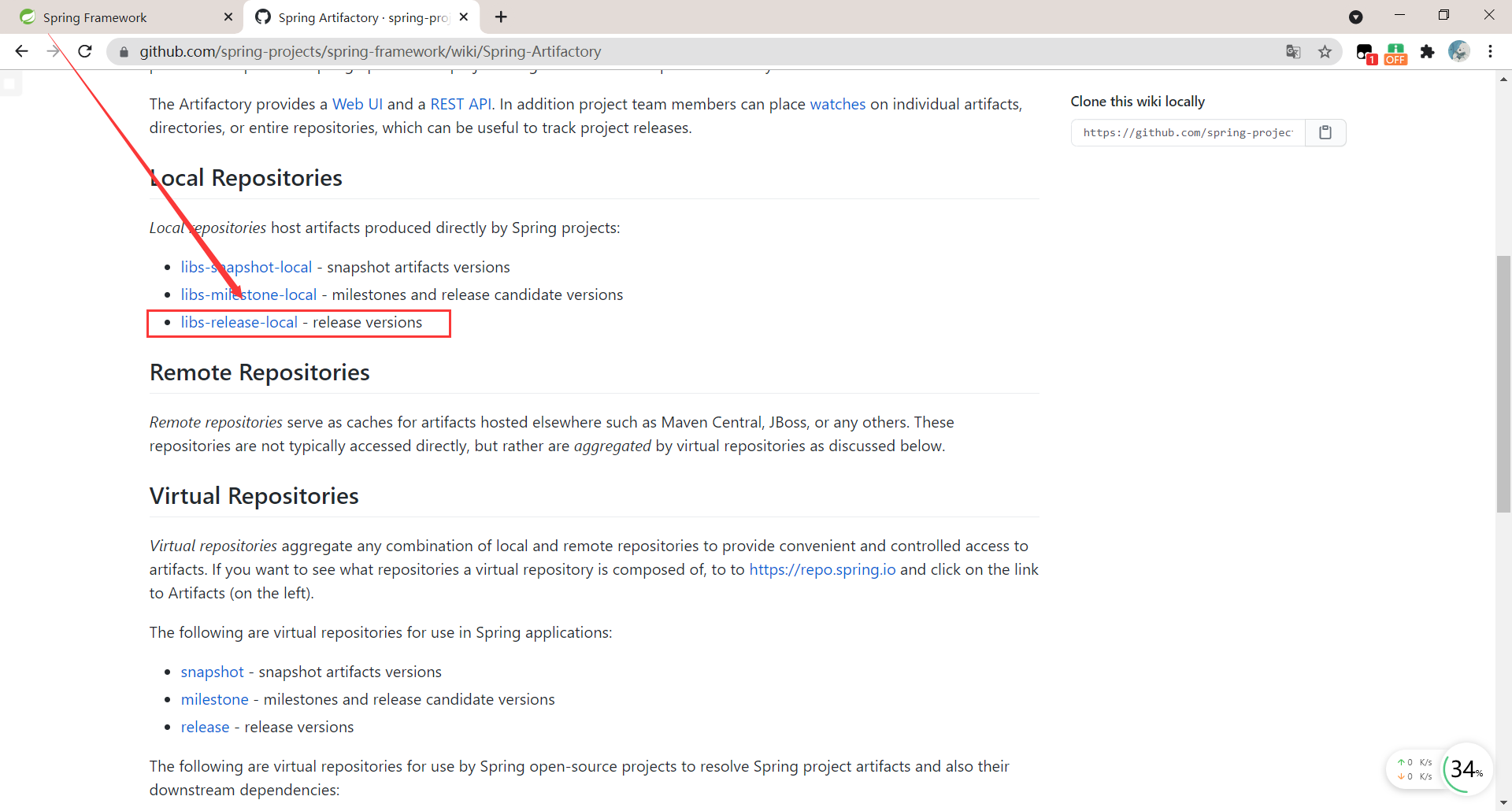Open libs-milestone-local repository link
1512x811 pixels.
point(249,294)
